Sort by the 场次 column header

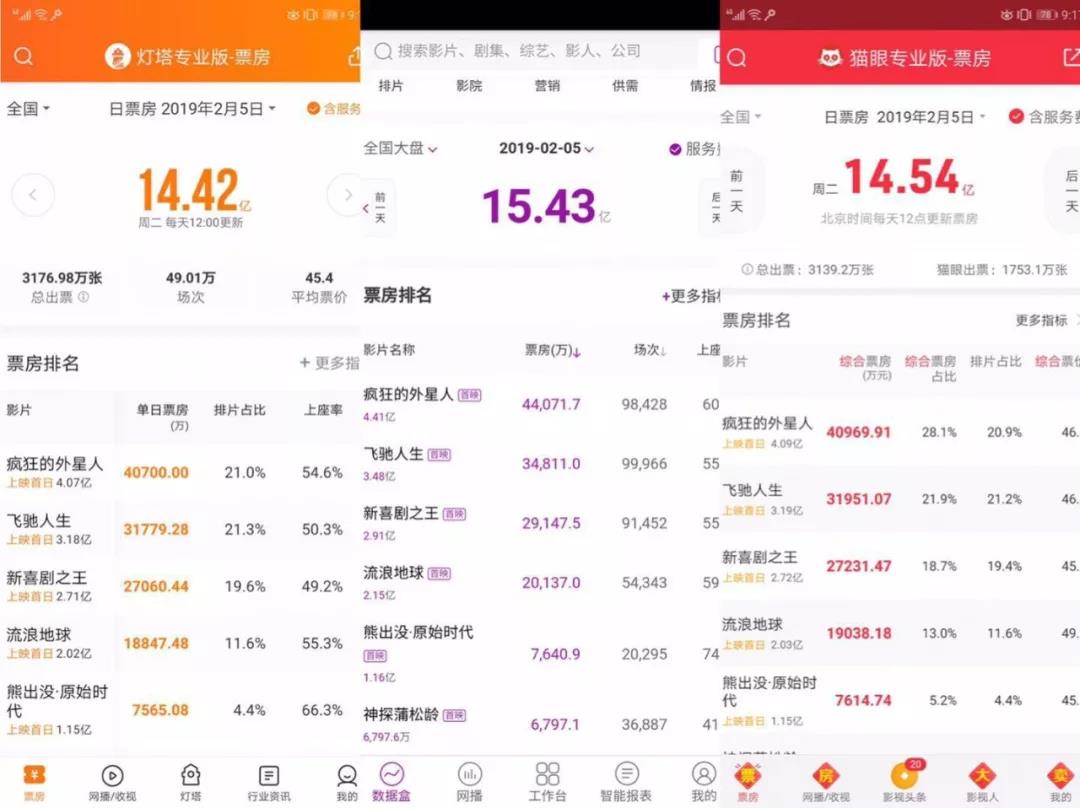650,350
